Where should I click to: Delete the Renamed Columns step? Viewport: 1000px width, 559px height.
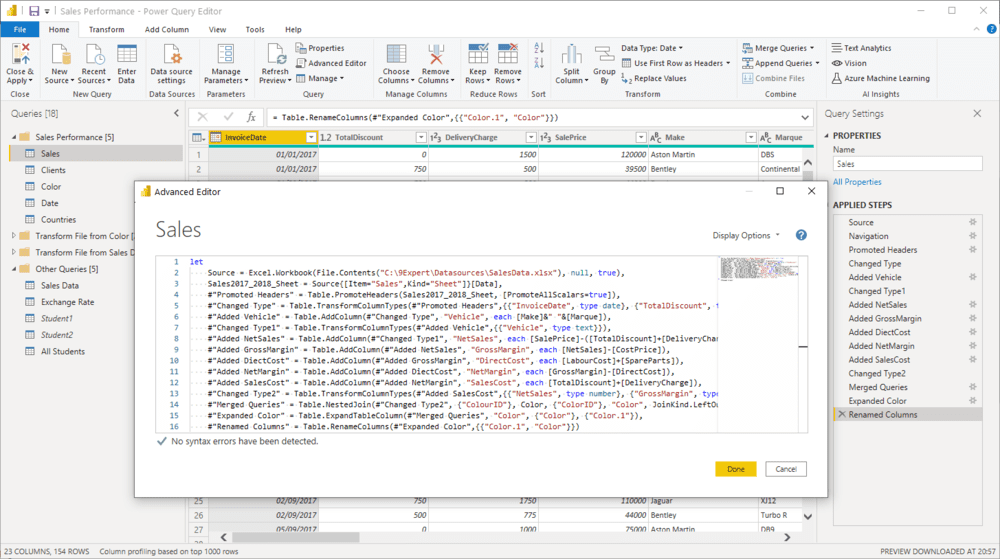[842, 414]
